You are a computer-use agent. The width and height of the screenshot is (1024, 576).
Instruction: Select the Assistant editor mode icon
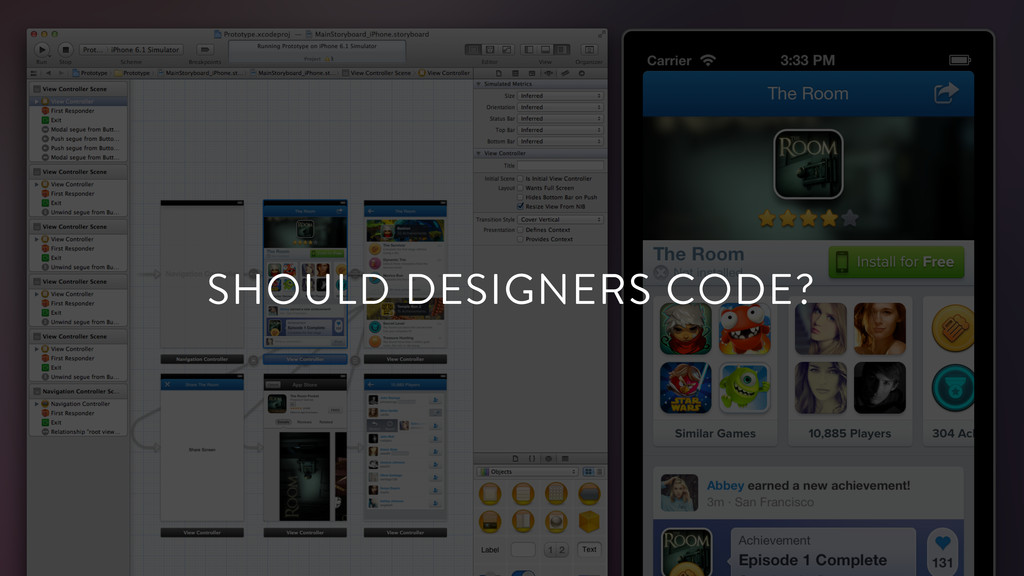pyautogui.click(x=490, y=50)
